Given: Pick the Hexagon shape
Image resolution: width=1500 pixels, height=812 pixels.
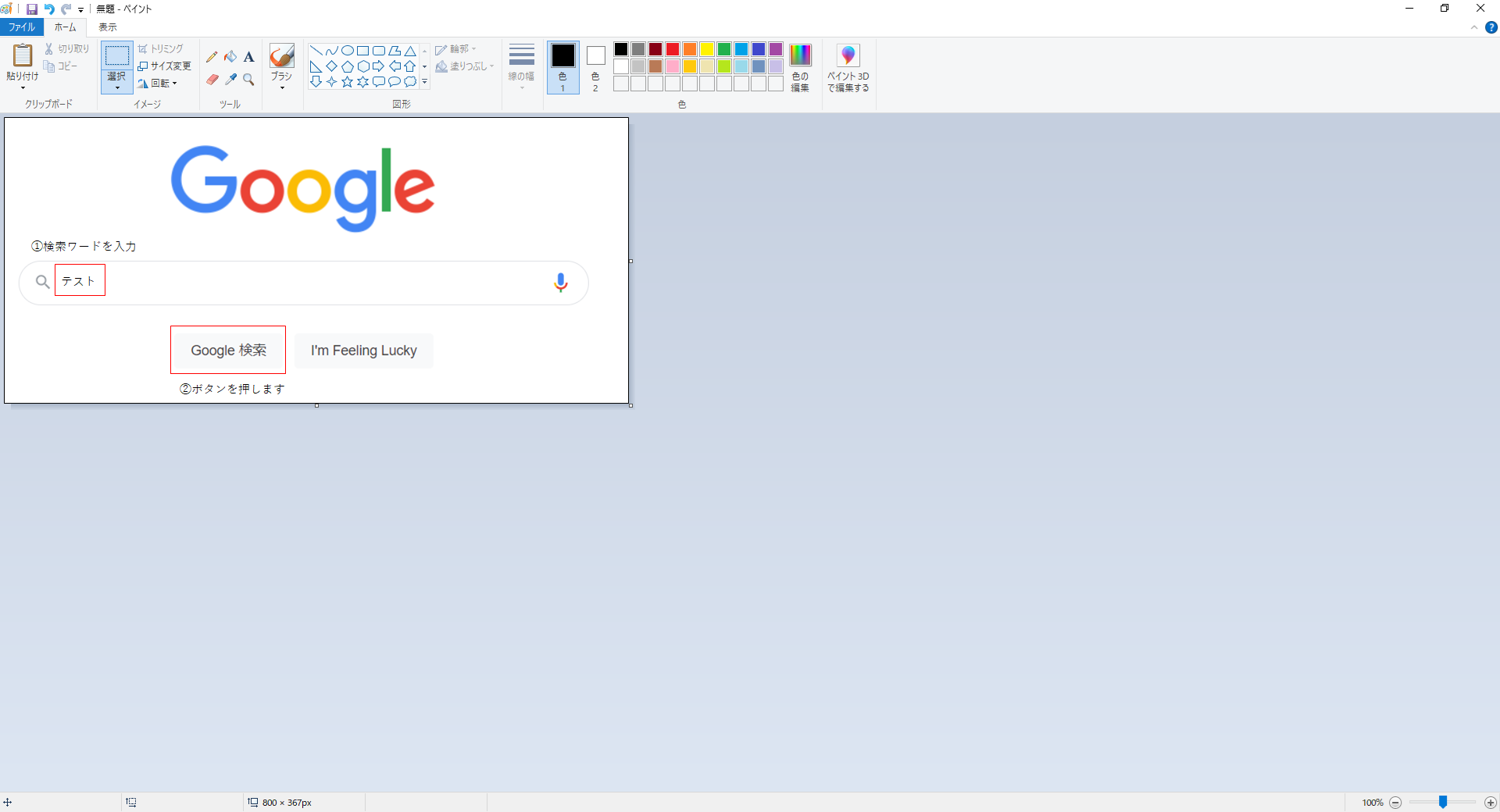Looking at the screenshot, I should [x=363, y=66].
